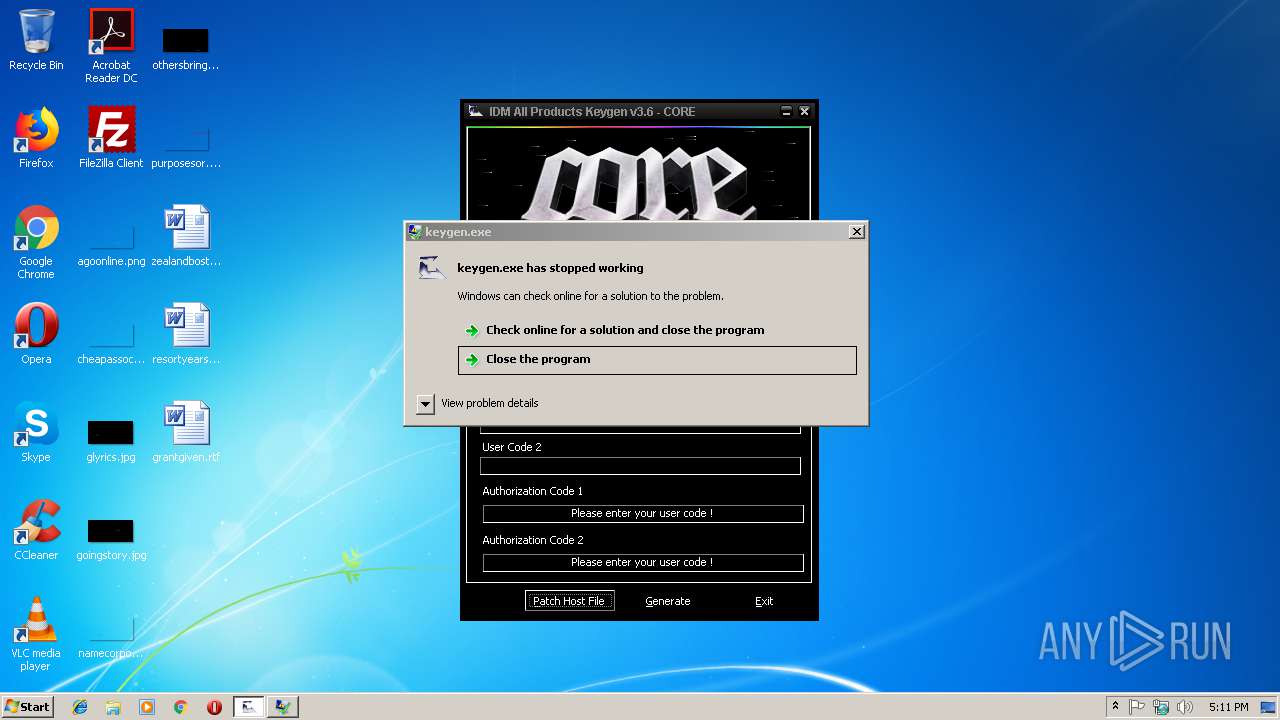Click the User Code 2 input field
Screen dimensions: 1280x720
pyautogui.click(x=640, y=466)
